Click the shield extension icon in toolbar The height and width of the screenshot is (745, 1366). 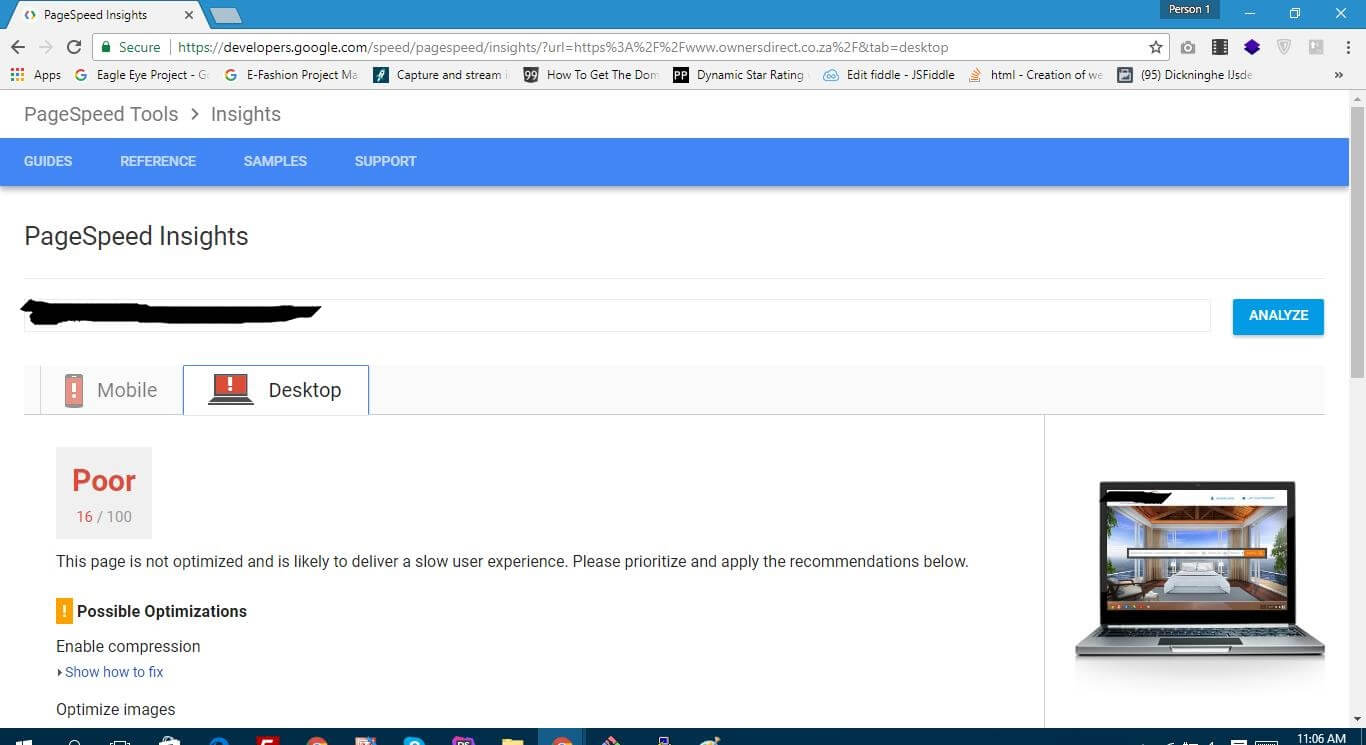1284,47
